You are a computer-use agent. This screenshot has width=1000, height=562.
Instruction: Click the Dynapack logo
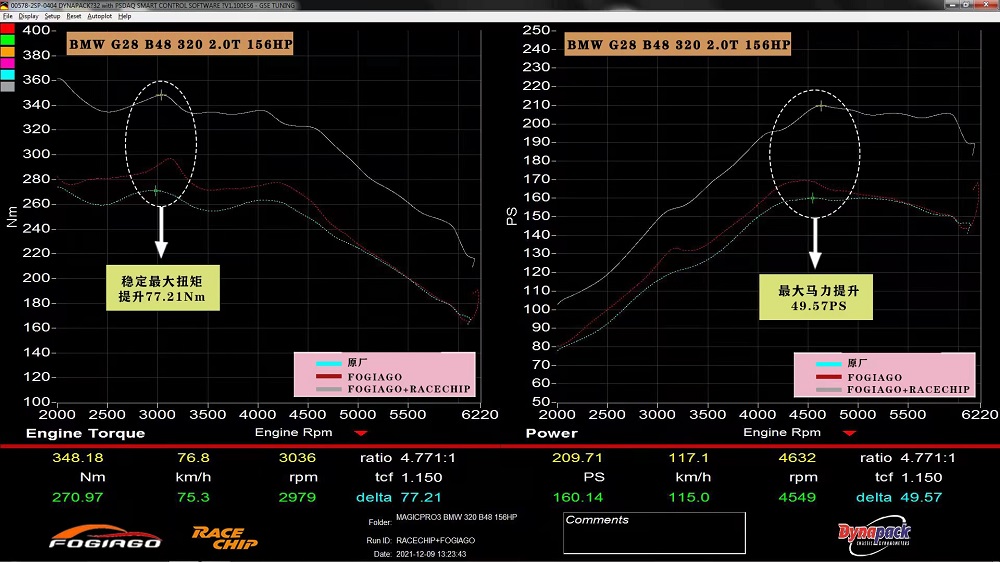click(x=874, y=535)
